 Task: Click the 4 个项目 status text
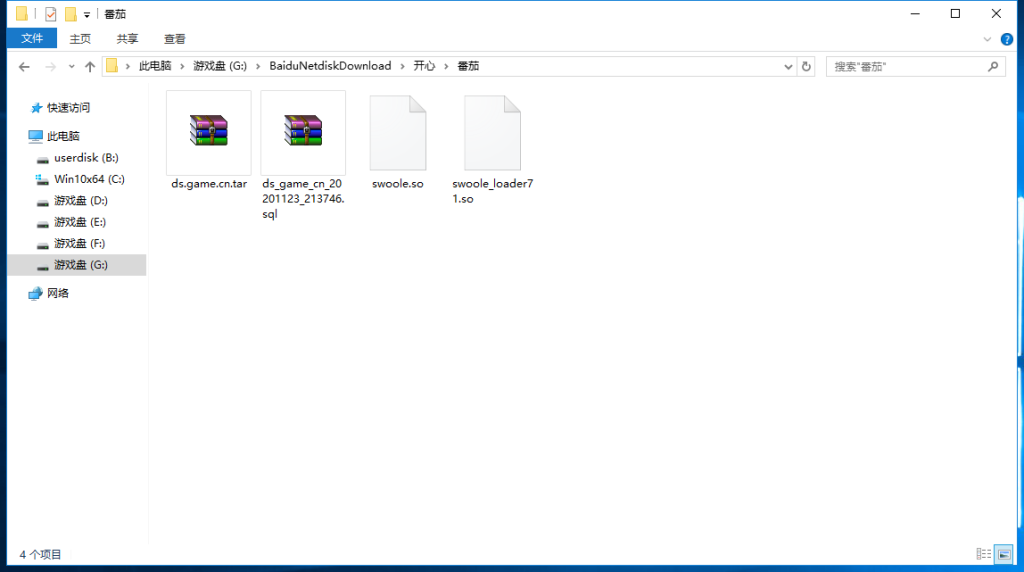(x=40, y=554)
